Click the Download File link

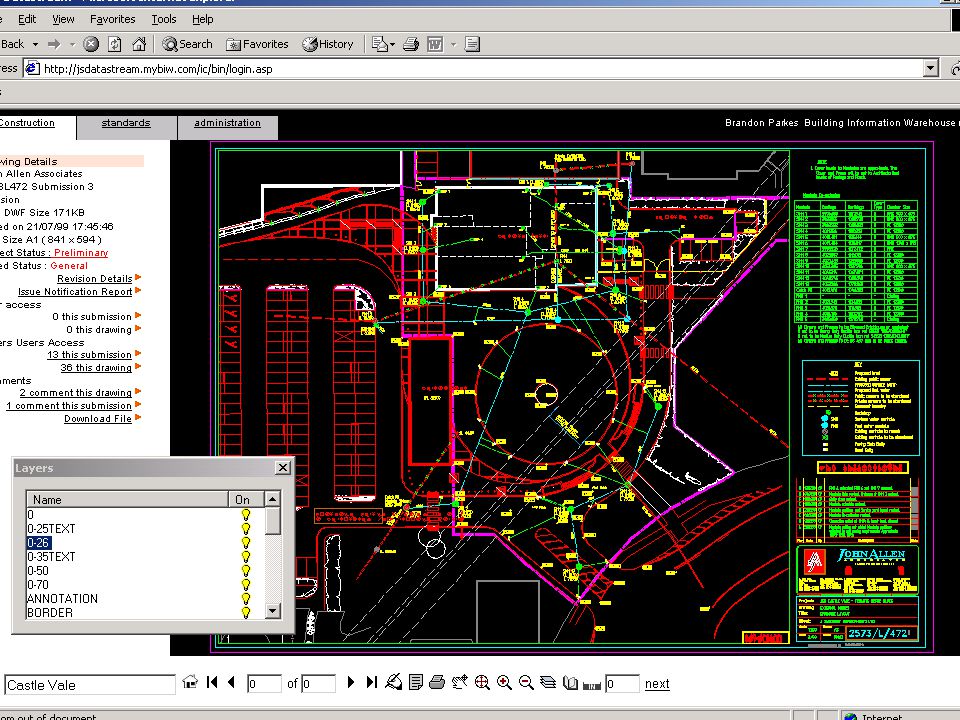(x=98, y=419)
